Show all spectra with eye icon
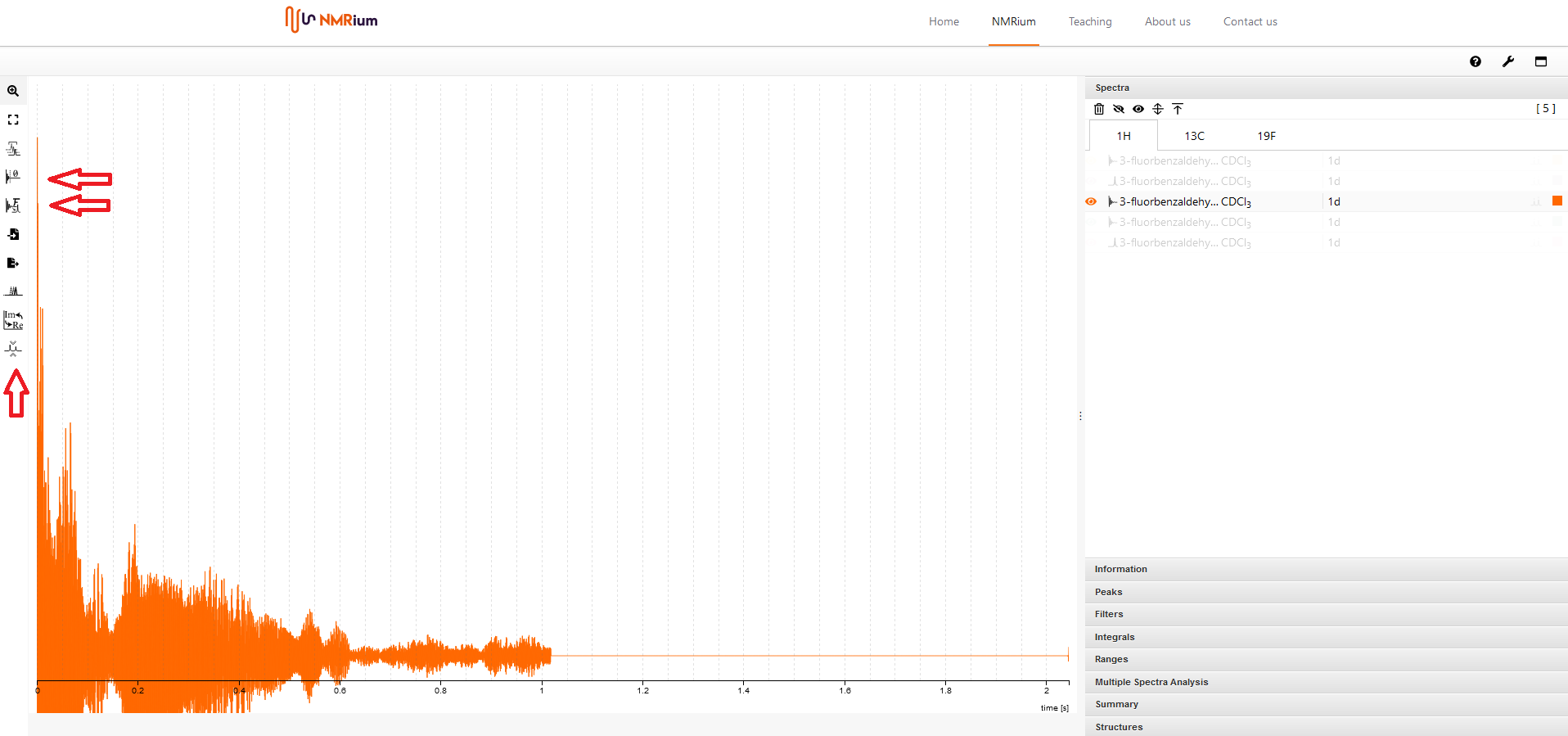 click(x=1138, y=109)
